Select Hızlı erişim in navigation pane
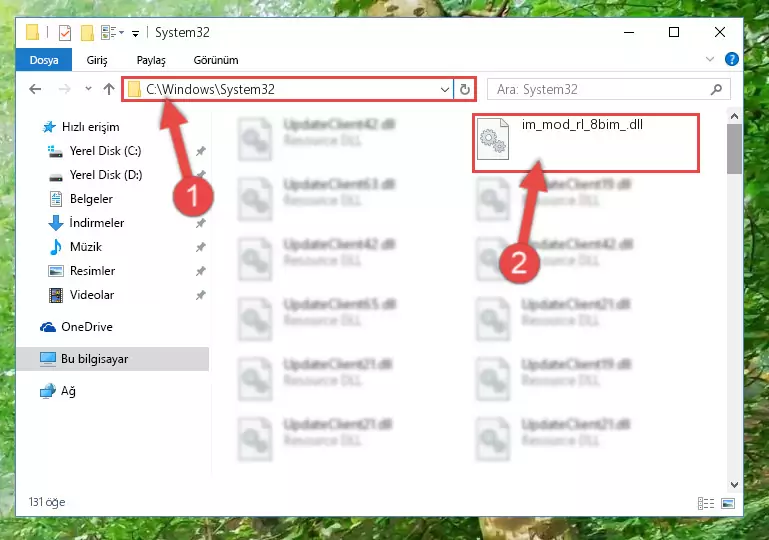Screen dimensions: 769x540 [91, 127]
